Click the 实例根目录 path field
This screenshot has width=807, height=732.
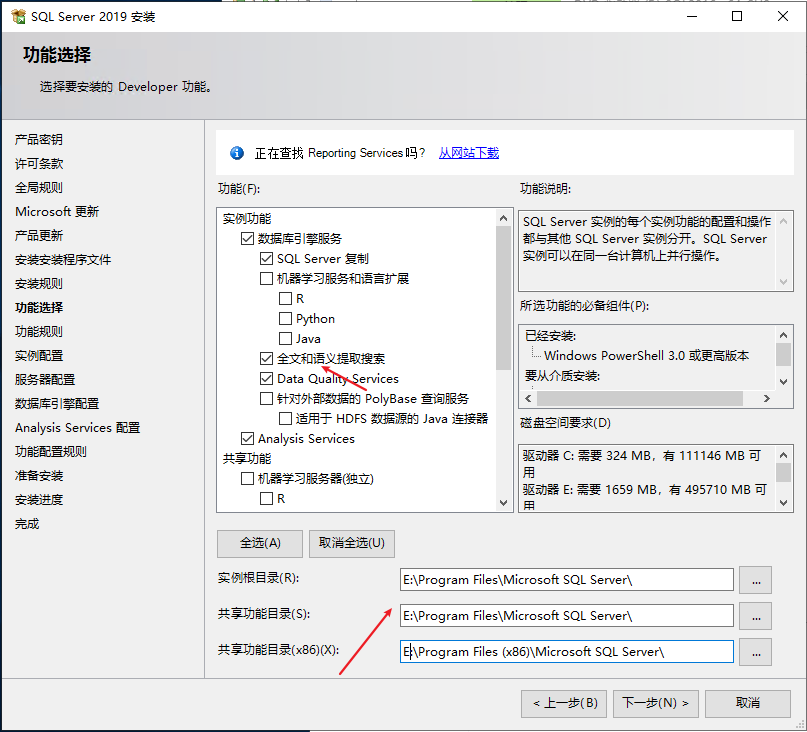point(567,580)
